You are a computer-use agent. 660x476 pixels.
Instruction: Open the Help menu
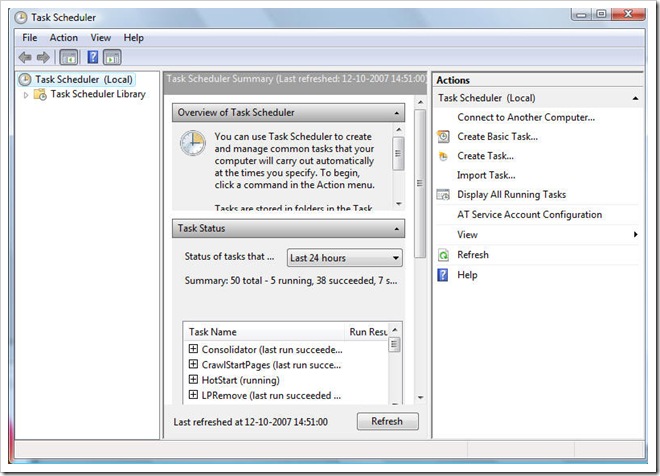(133, 38)
